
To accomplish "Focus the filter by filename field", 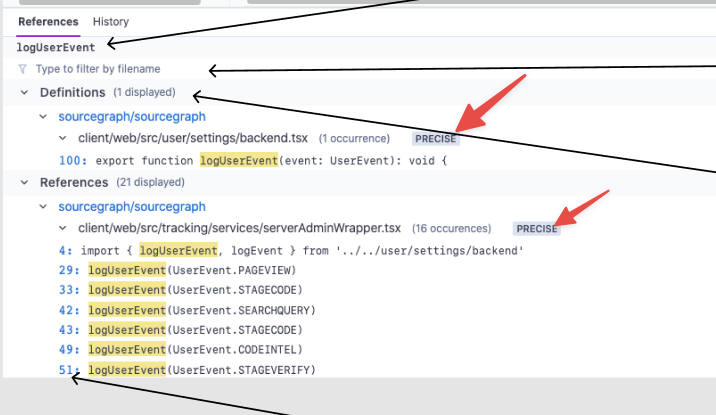I will (x=98, y=69).
